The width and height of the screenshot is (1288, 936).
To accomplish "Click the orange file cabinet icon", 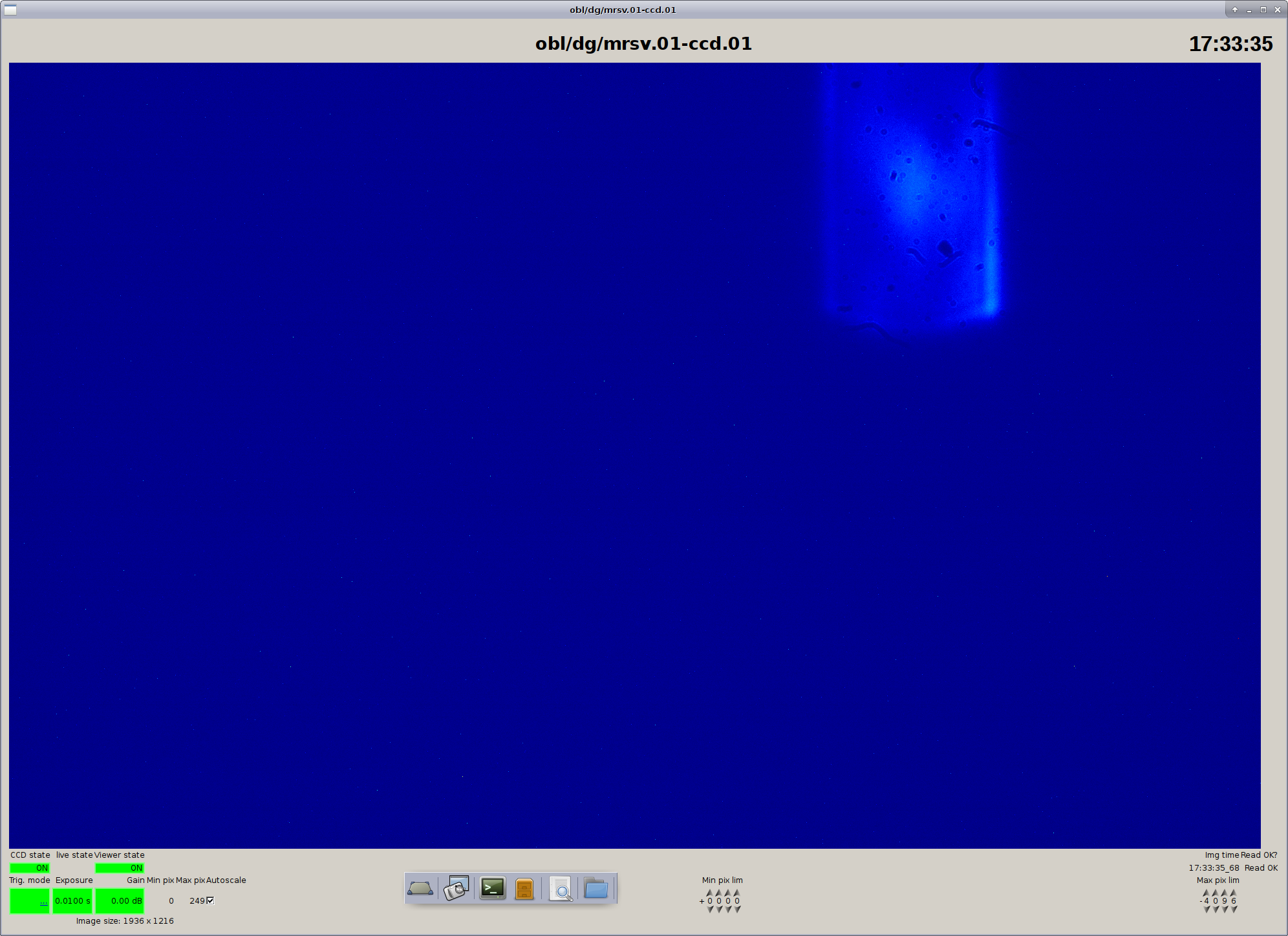I will 524,889.
